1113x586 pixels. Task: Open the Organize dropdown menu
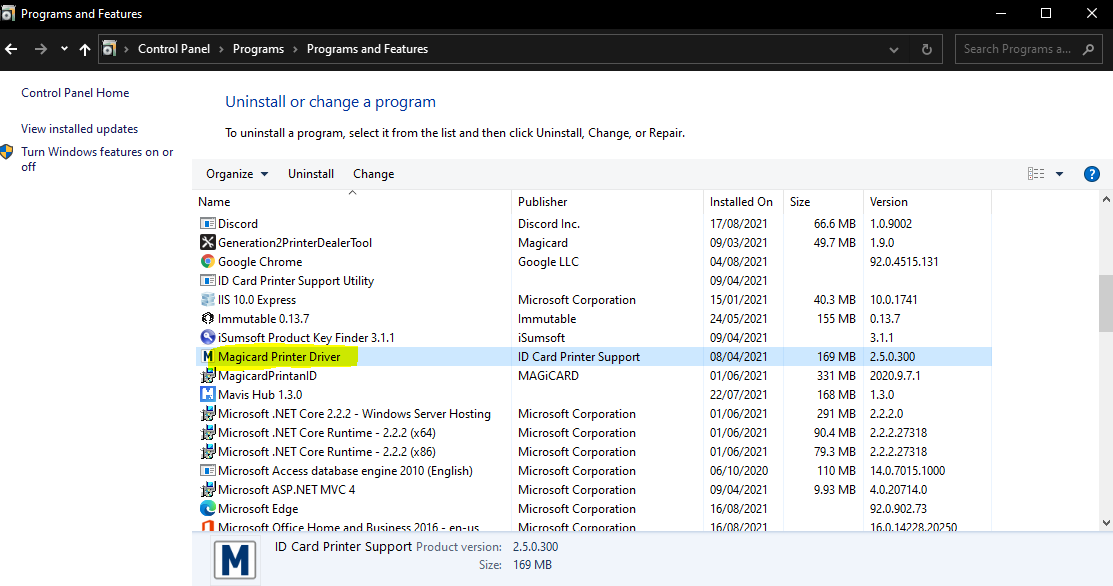[x=237, y=174]
